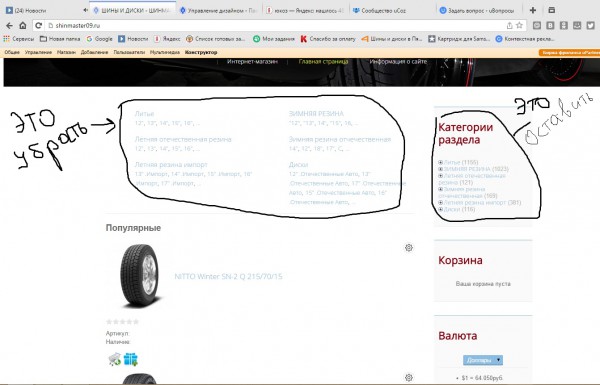The width and height of the screenshot is (600, 385).
Task: Open Главная страница navigation link
Action: (323, 61)
